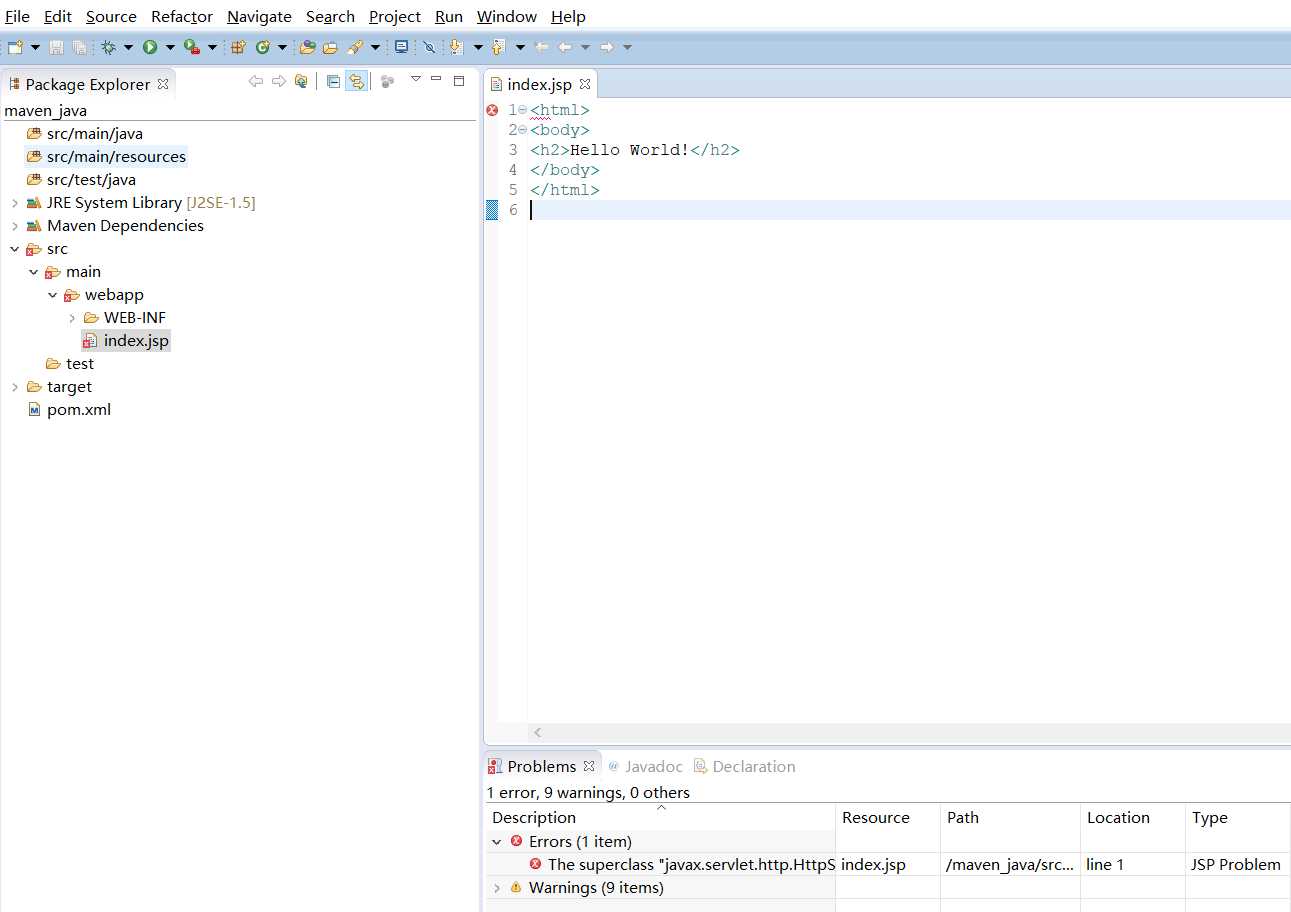Expand the JRE System Library node

click(x=14, y=203)
